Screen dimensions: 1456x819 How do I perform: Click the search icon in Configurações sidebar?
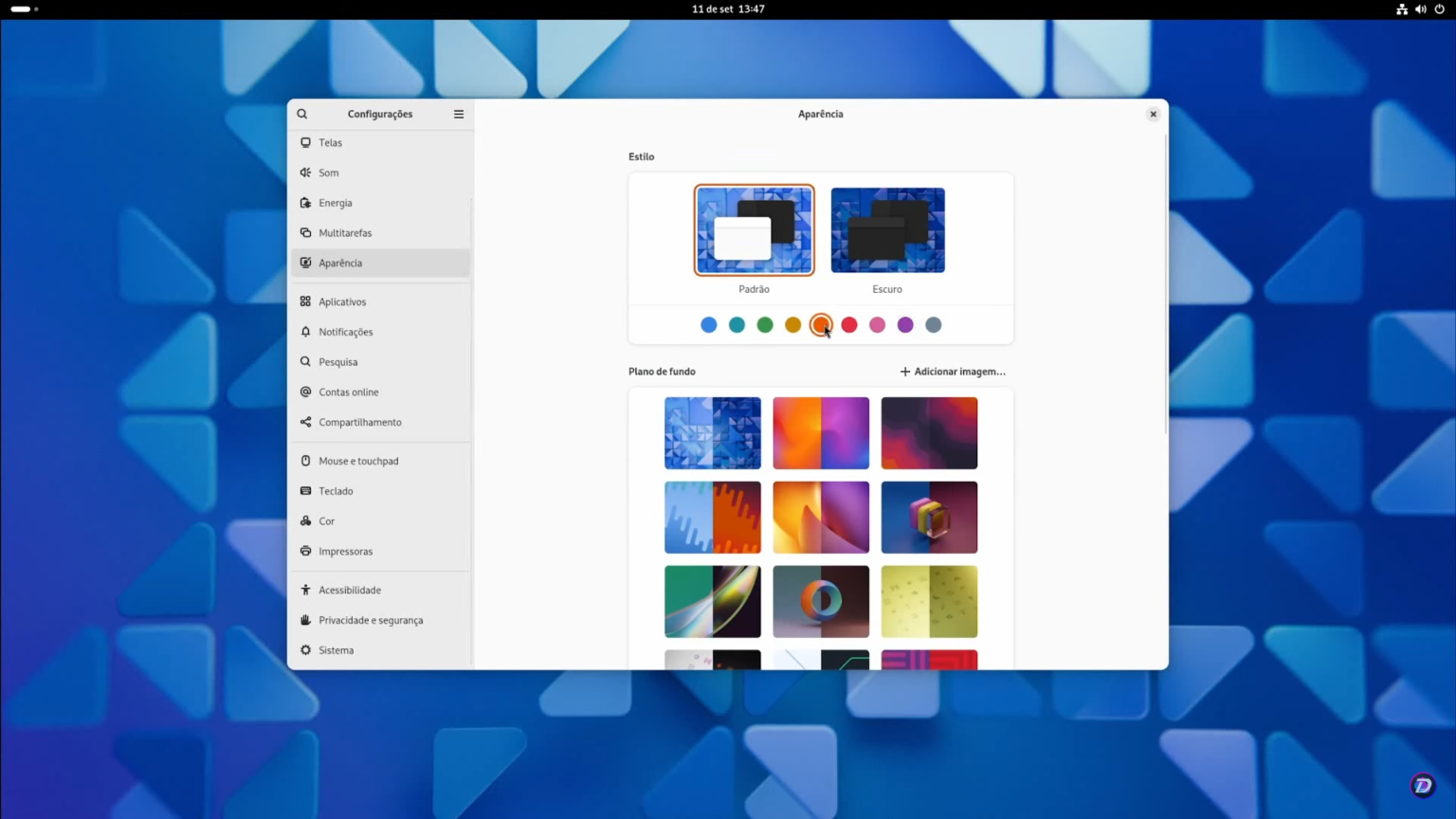click(302, 114)
